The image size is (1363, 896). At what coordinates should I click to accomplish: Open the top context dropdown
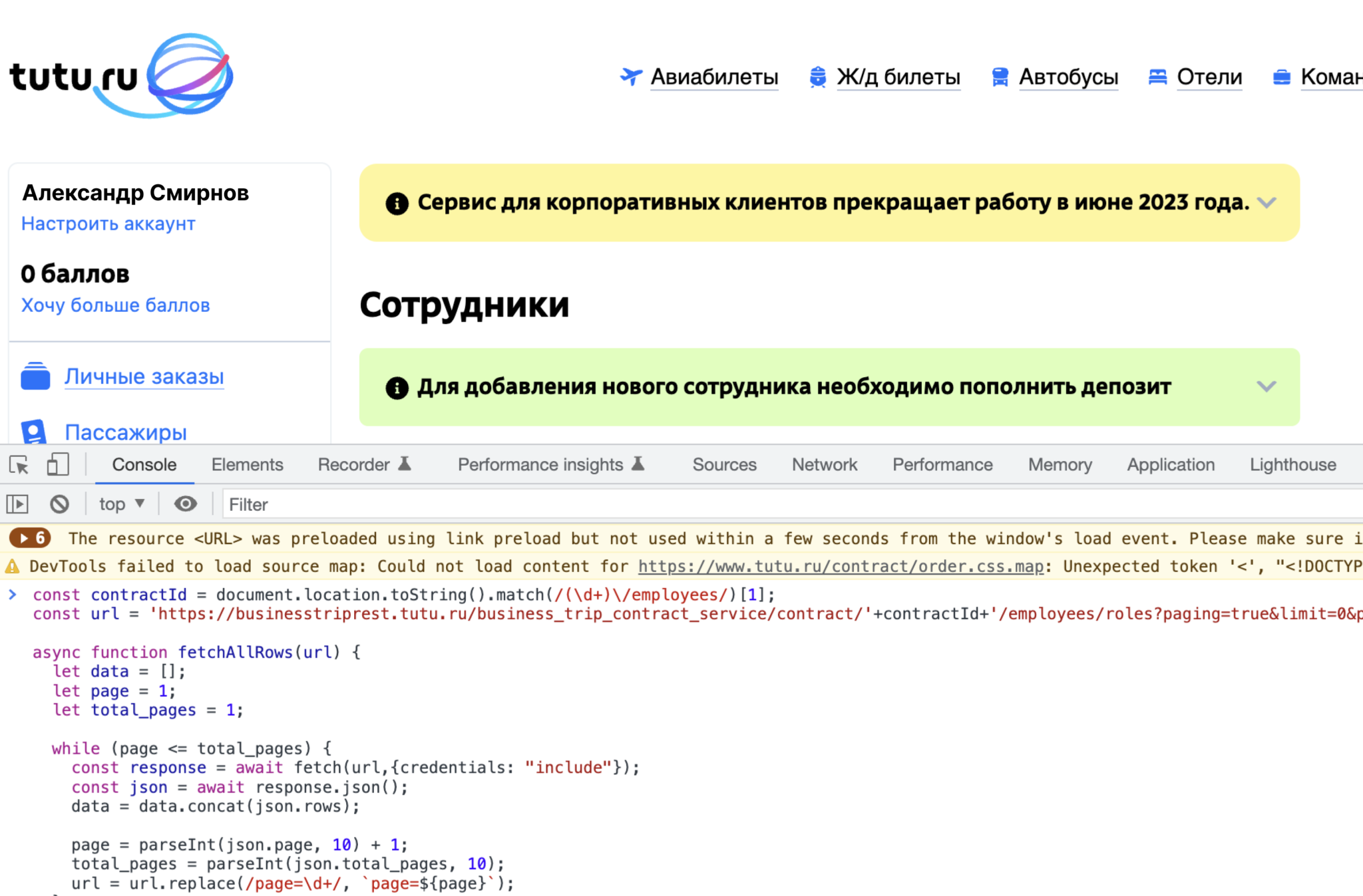point(121,504)
